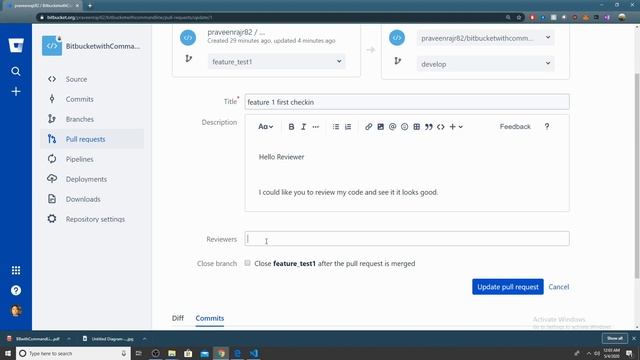
Task: Click Update pull request button
Action: [508, 287]
